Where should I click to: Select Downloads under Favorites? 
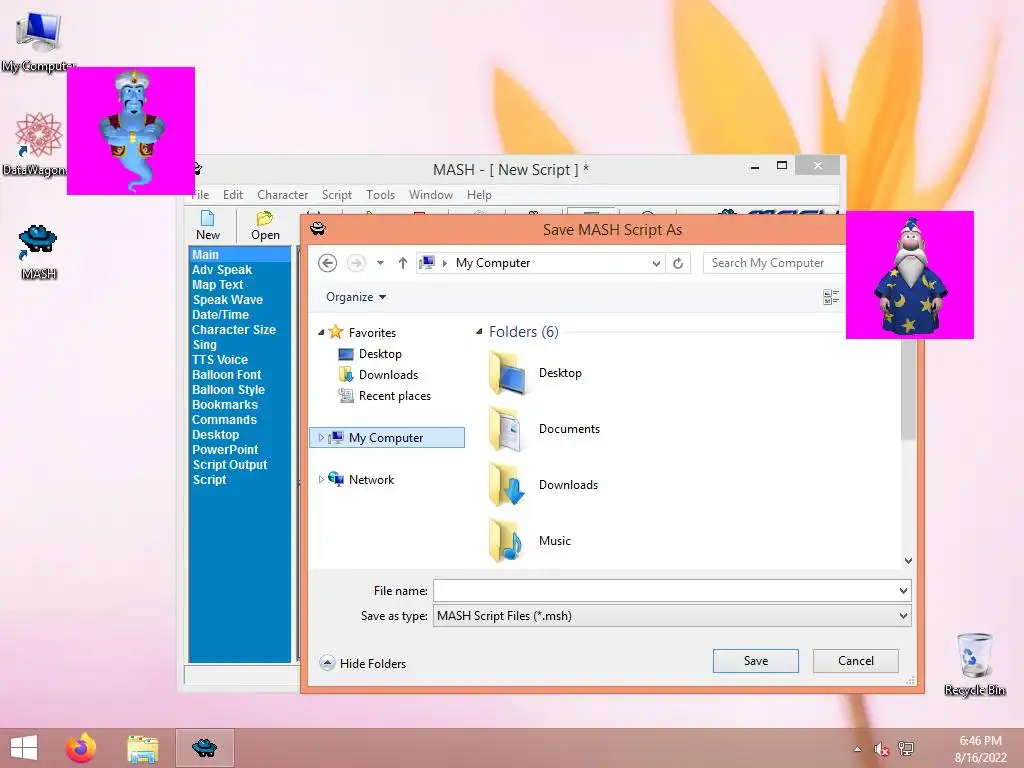pyautogui.click(x=378, y=375)
